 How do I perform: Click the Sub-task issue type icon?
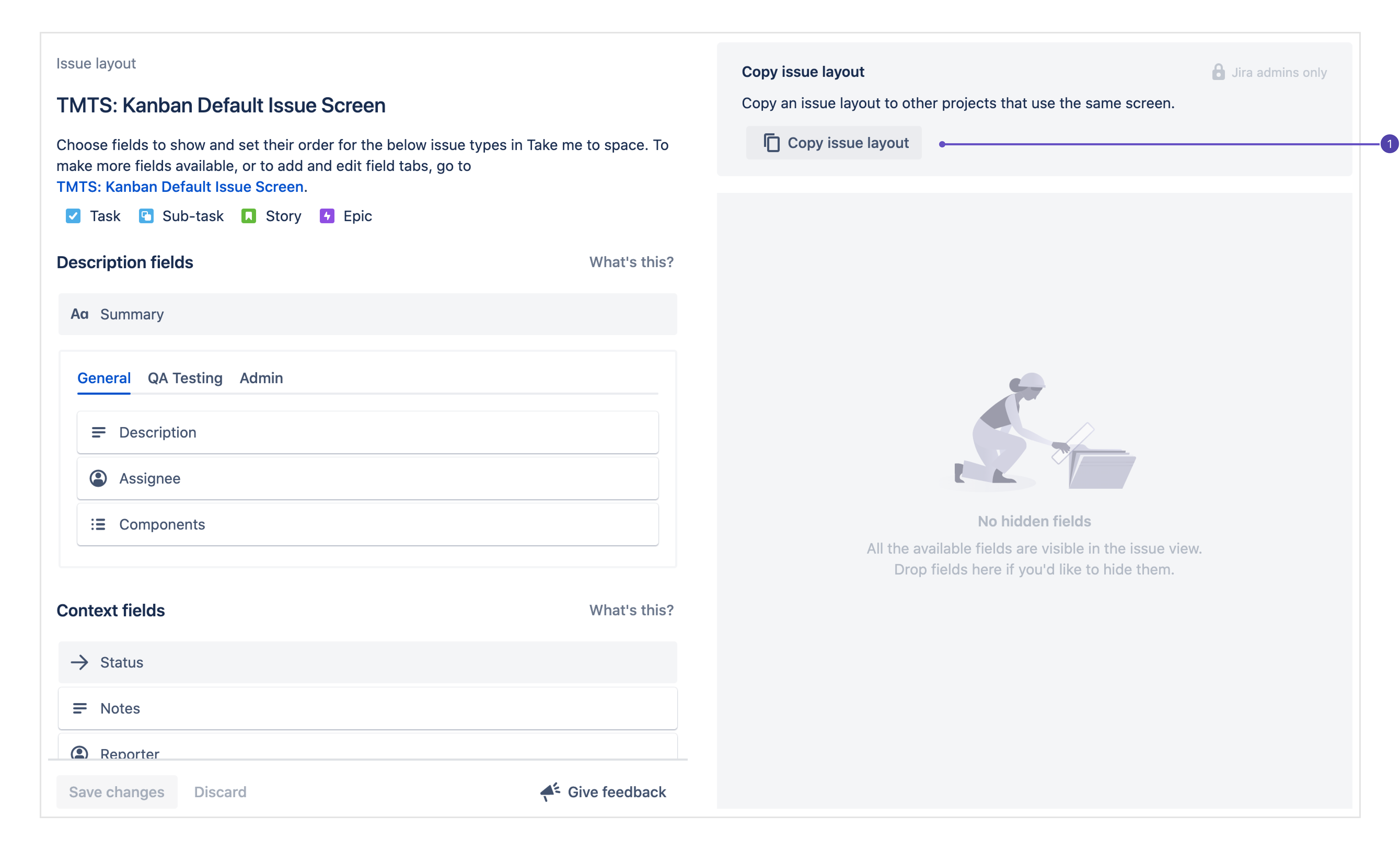click(x=146, y=216)
